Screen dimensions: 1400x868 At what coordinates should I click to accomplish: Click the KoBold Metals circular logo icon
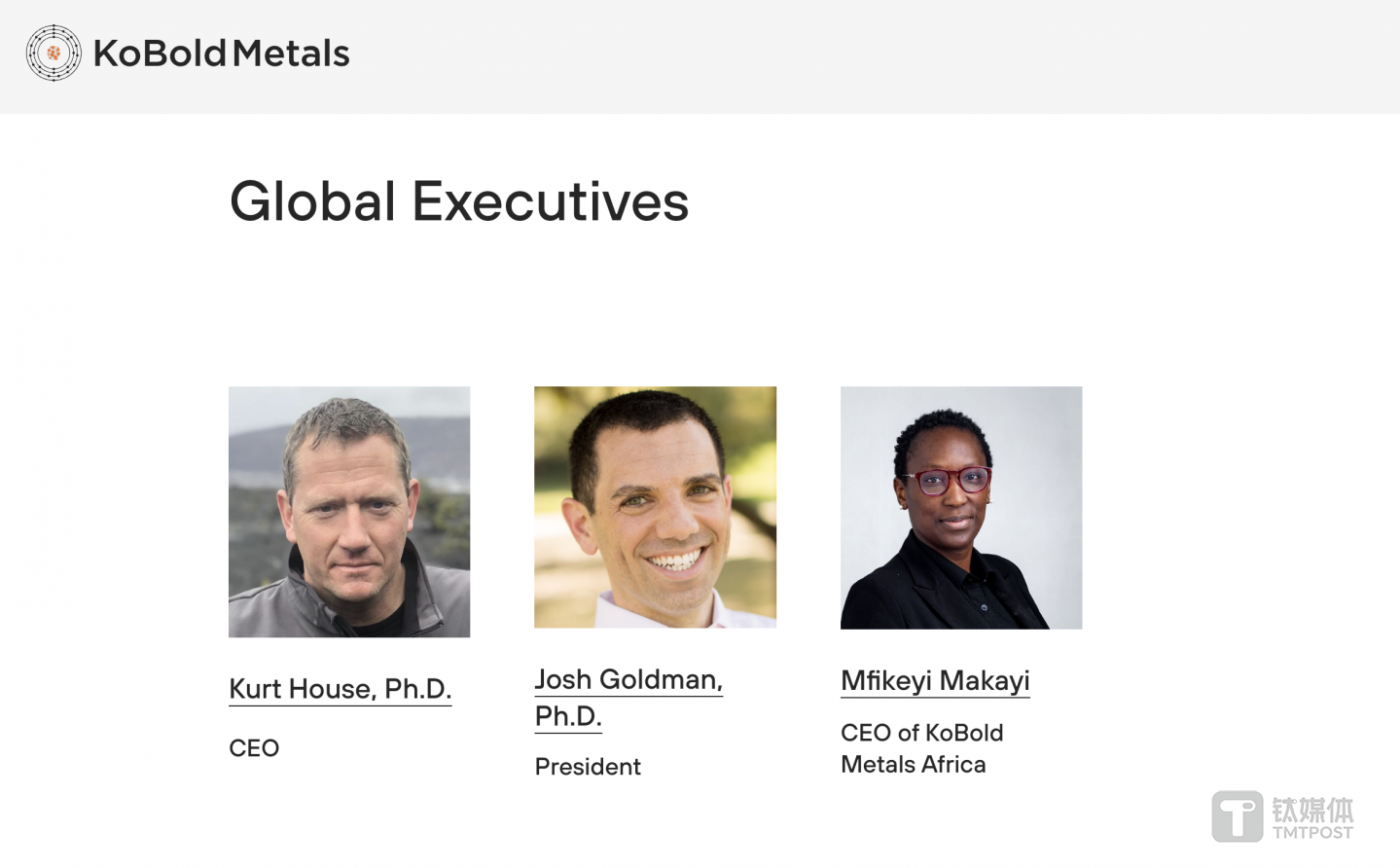(x=54, y=53)
